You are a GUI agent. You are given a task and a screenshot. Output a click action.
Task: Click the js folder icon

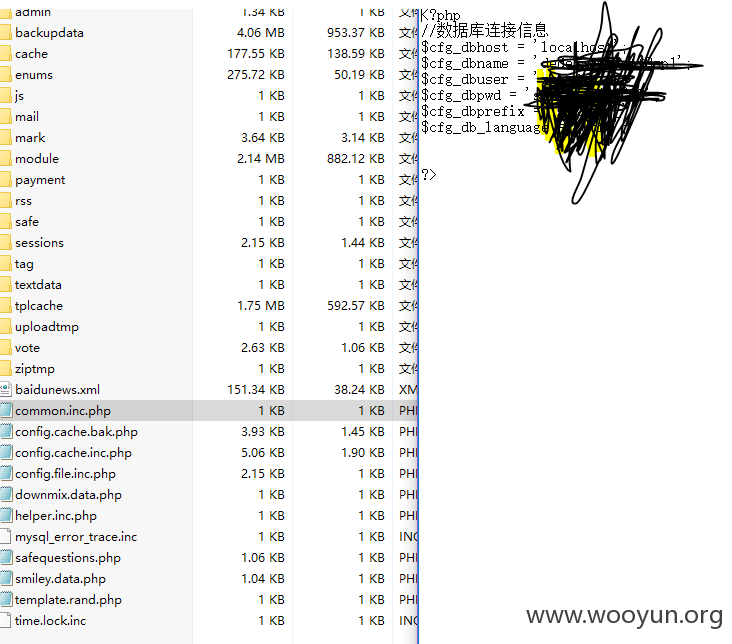pos(5,96)
